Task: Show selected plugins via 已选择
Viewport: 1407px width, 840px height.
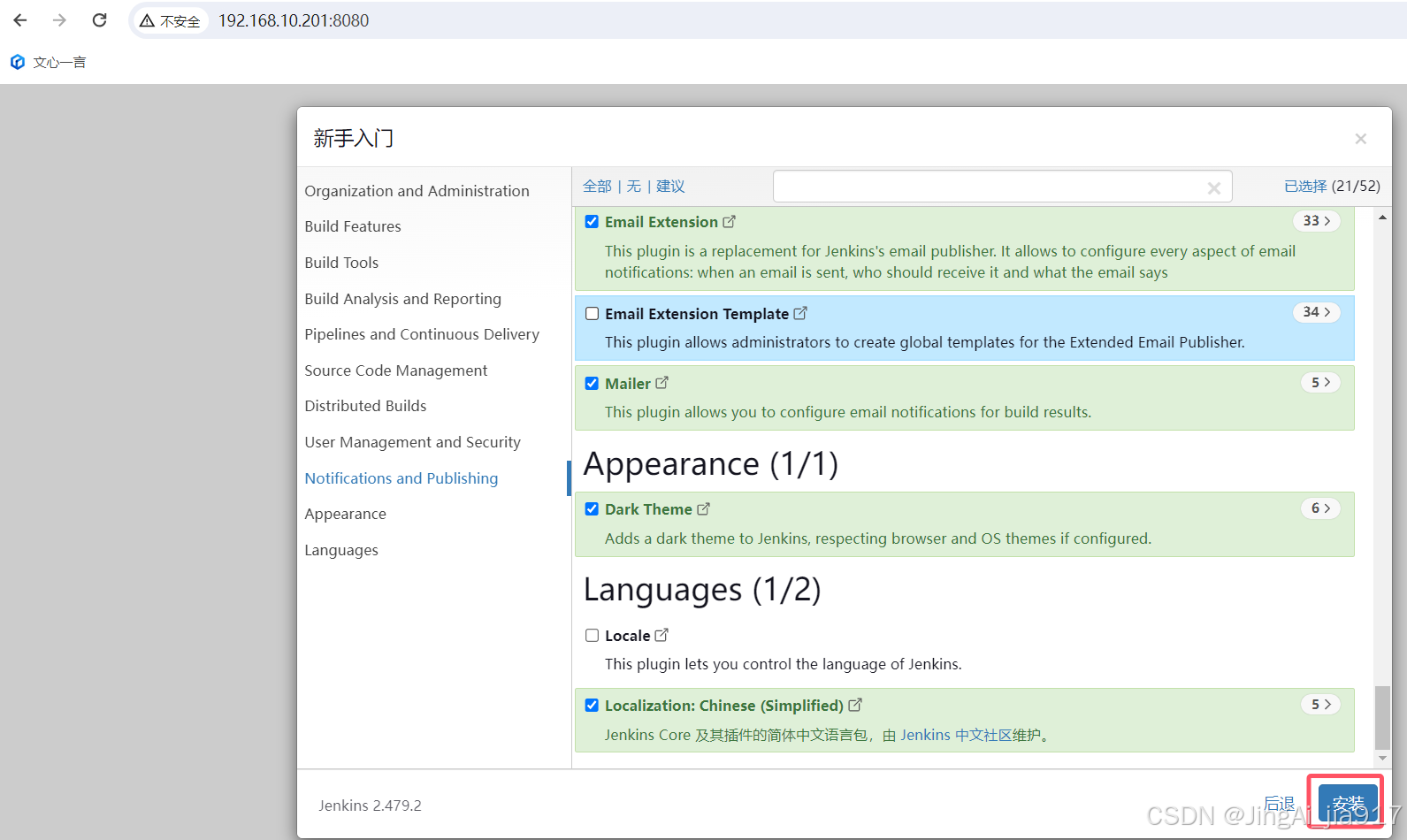Action: [x=1305, y=187]
